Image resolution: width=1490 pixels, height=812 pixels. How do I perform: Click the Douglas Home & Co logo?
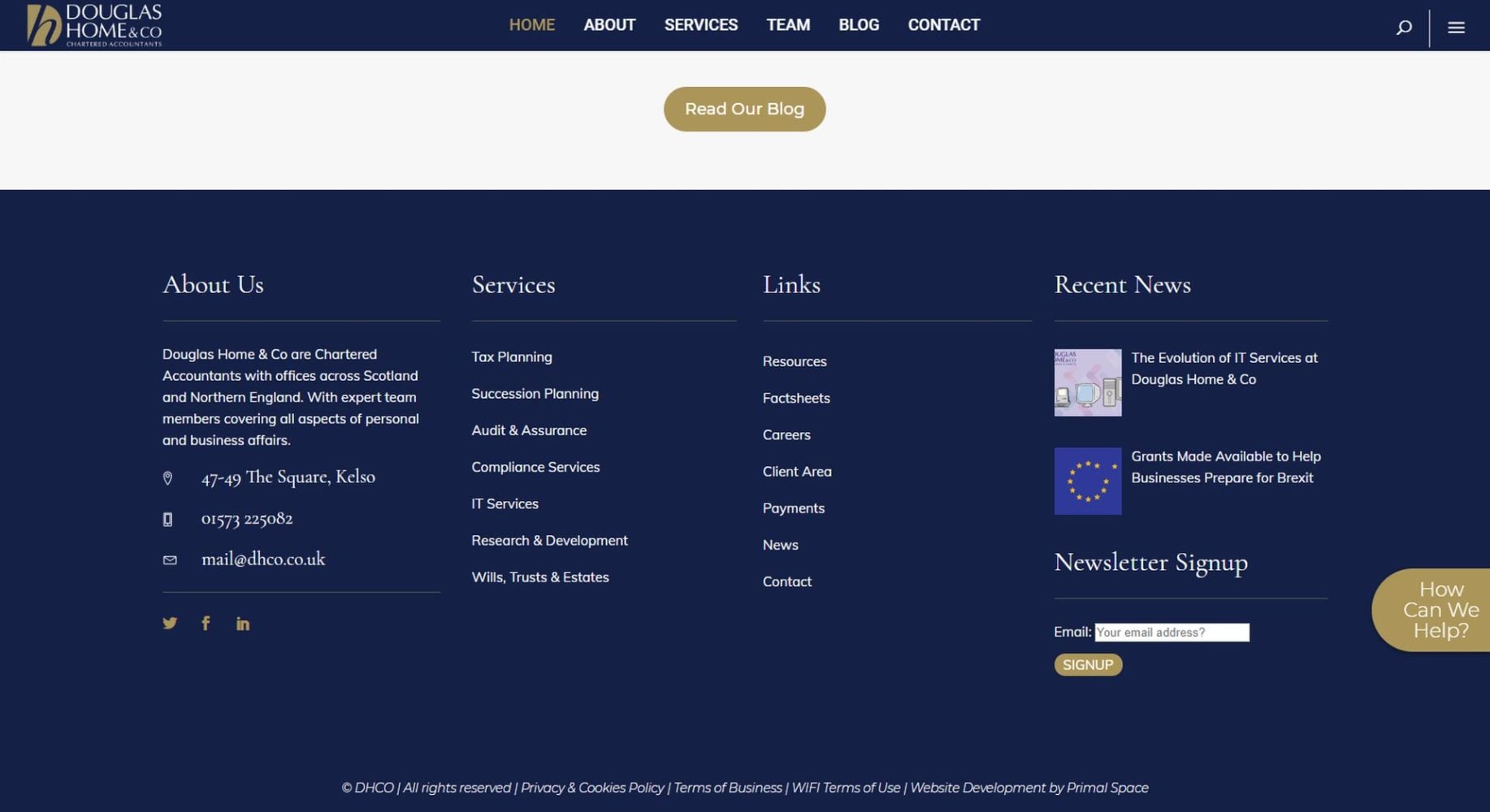click(94, 25)
